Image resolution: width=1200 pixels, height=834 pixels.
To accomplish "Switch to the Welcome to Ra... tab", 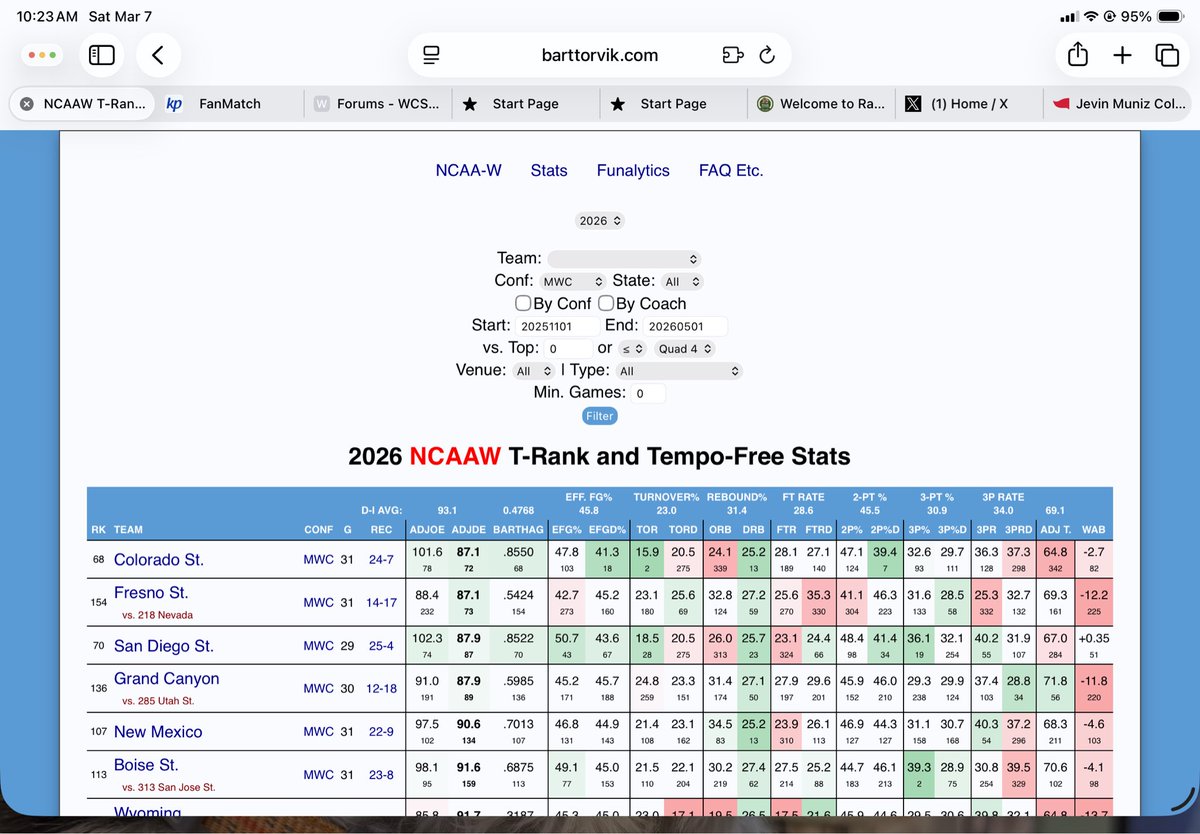I will coord(821,104).
